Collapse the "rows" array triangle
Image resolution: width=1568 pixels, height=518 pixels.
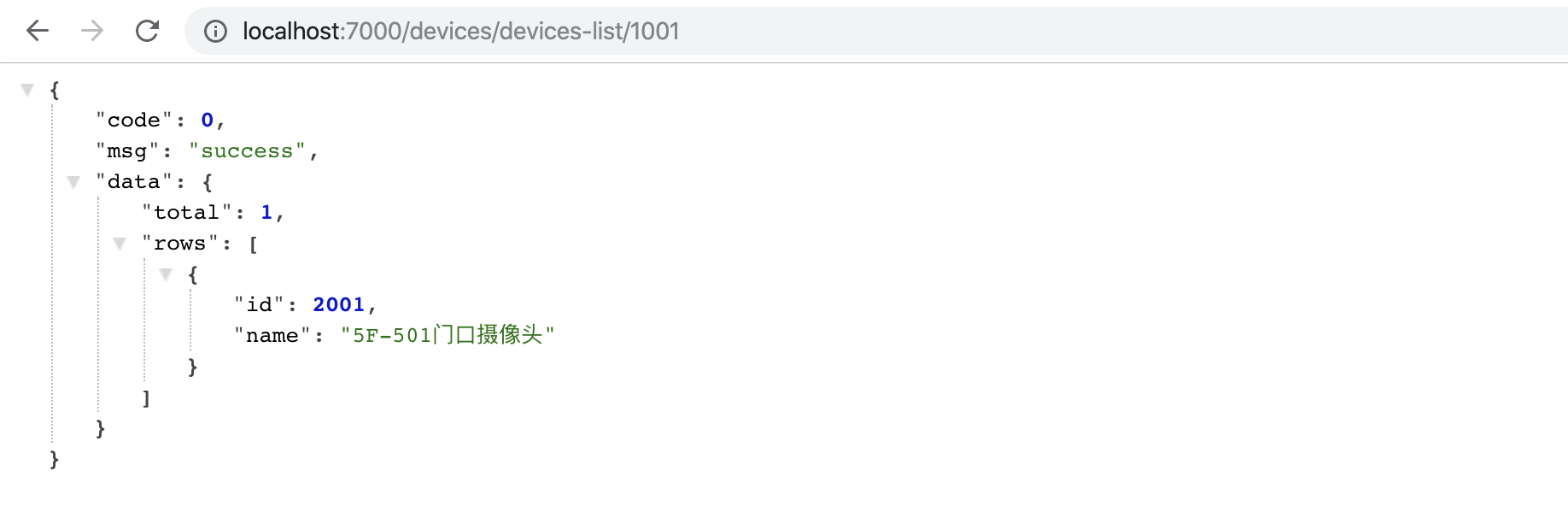(x=120, y=244)
